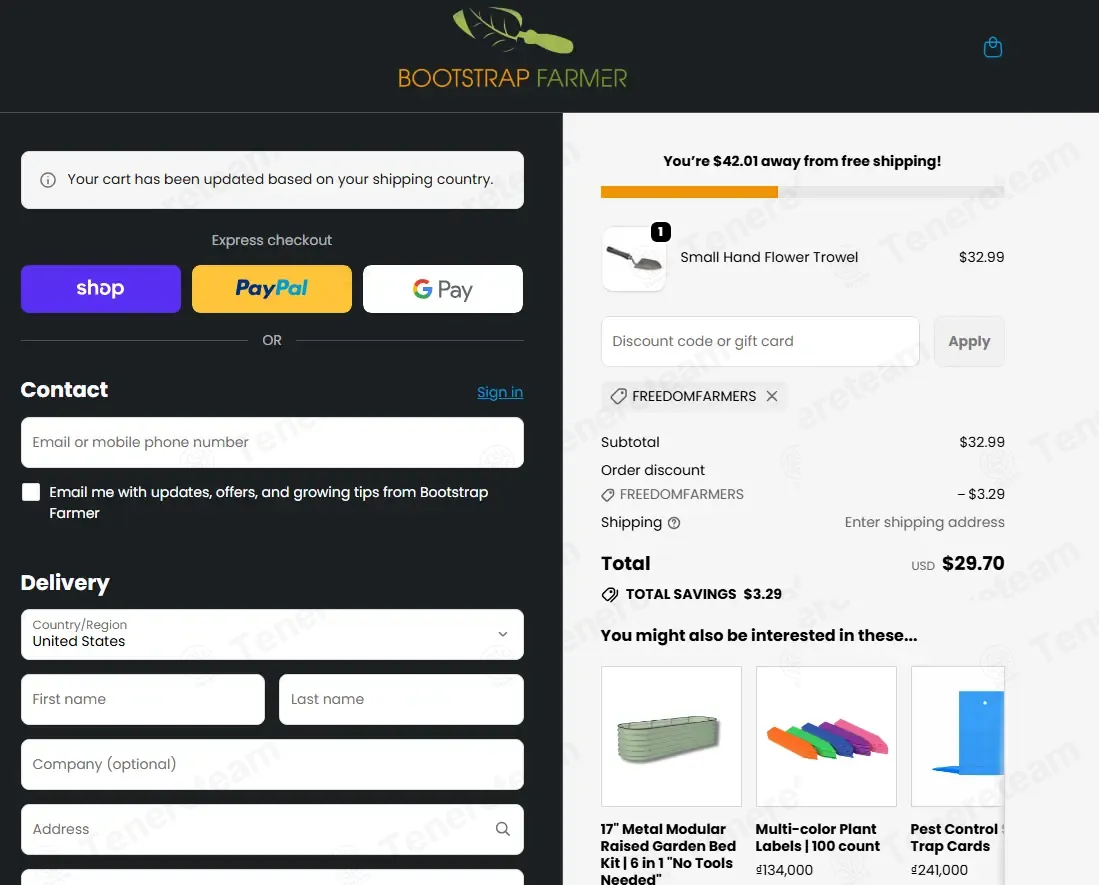Click the Bootstrap Farmer logo
The height and width of the screenshot is (885, 1099).
click(513, 50)
